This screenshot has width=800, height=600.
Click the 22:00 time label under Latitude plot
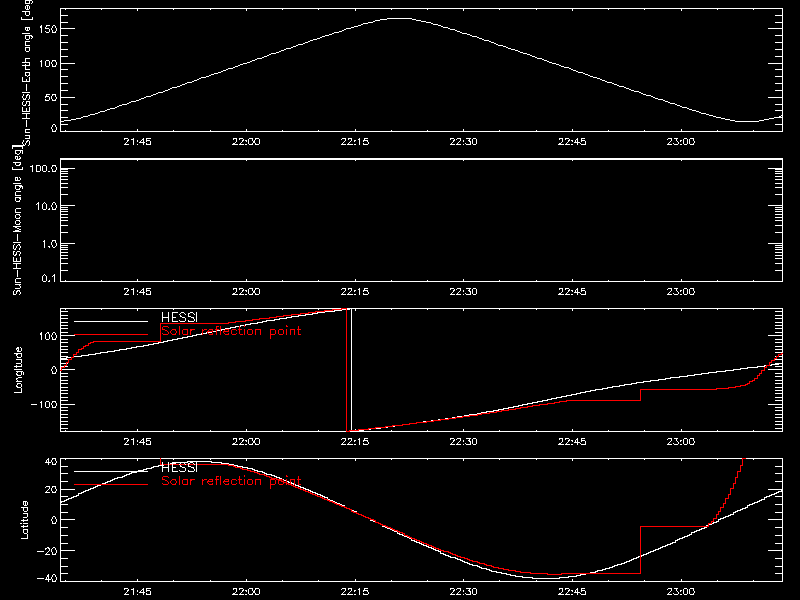pyautogui.click(x=246, y=592)
